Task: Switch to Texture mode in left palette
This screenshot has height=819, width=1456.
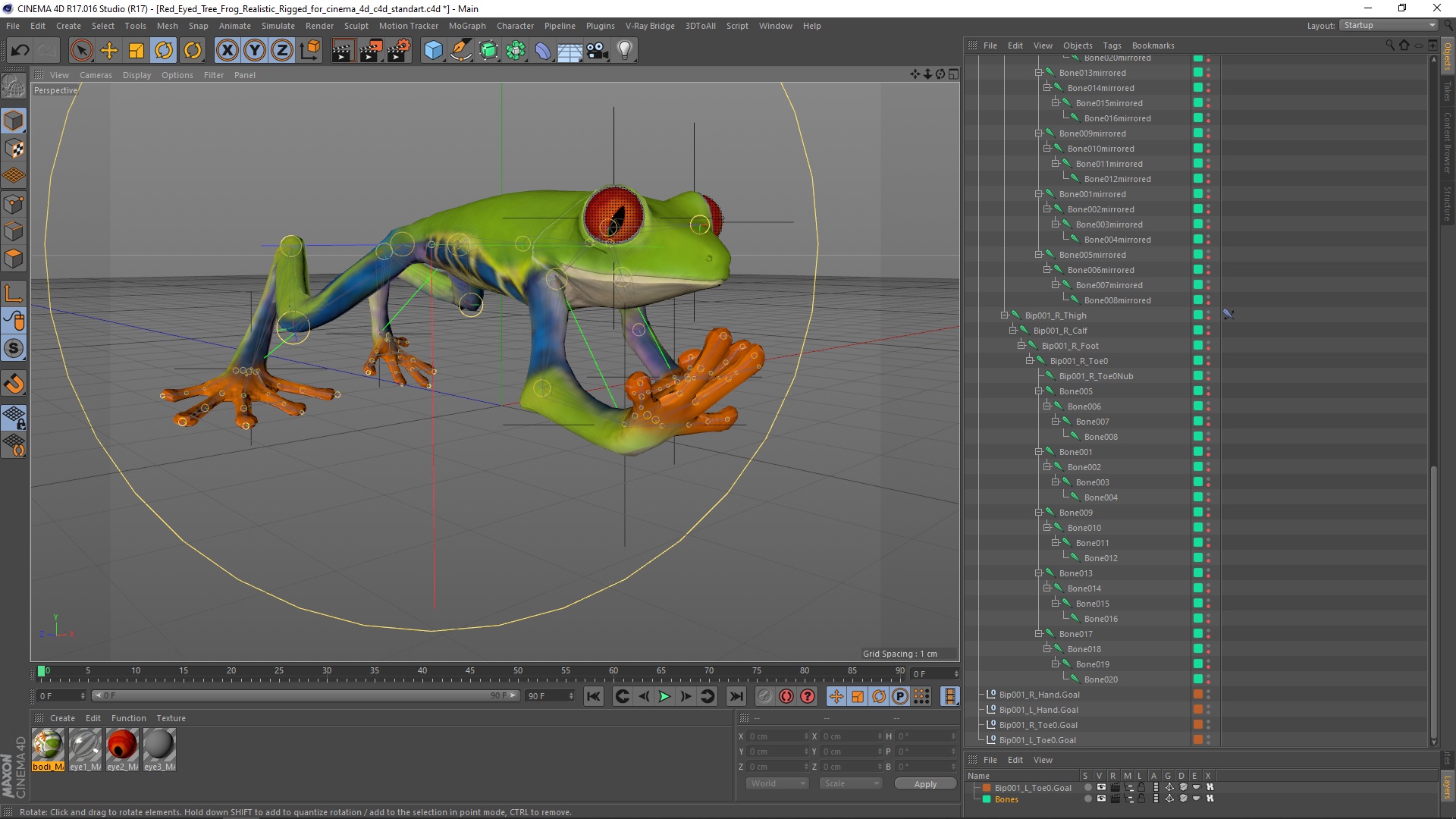Action: [14, 148]
